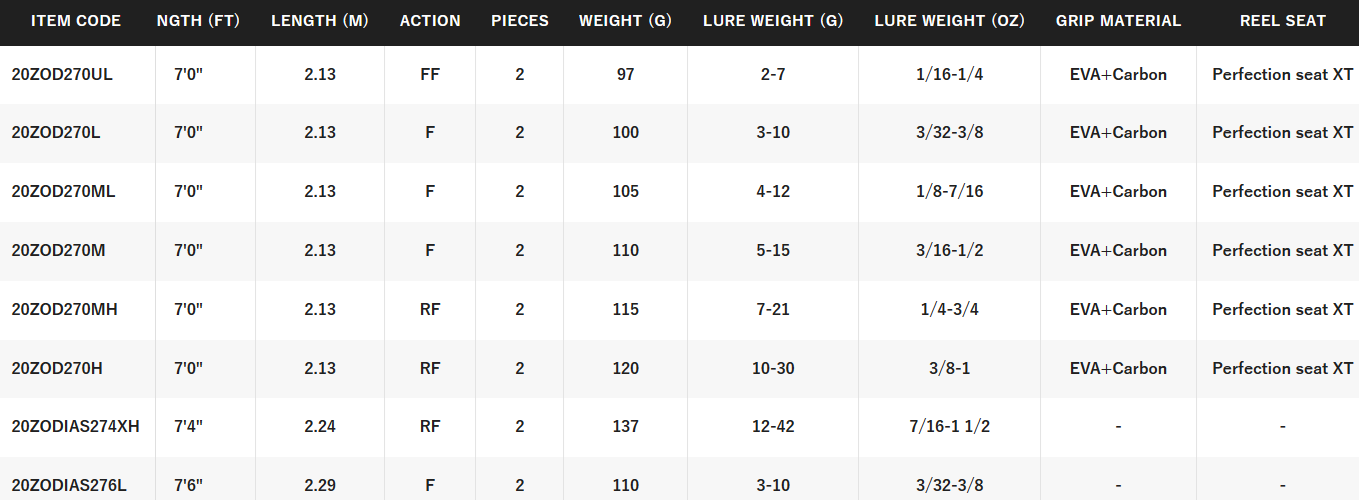Image resolution: width=1359 pixels, height=500 pixels.
Task: Select the LURE WEIGHT (OZ) header
Action: point(949,21)
